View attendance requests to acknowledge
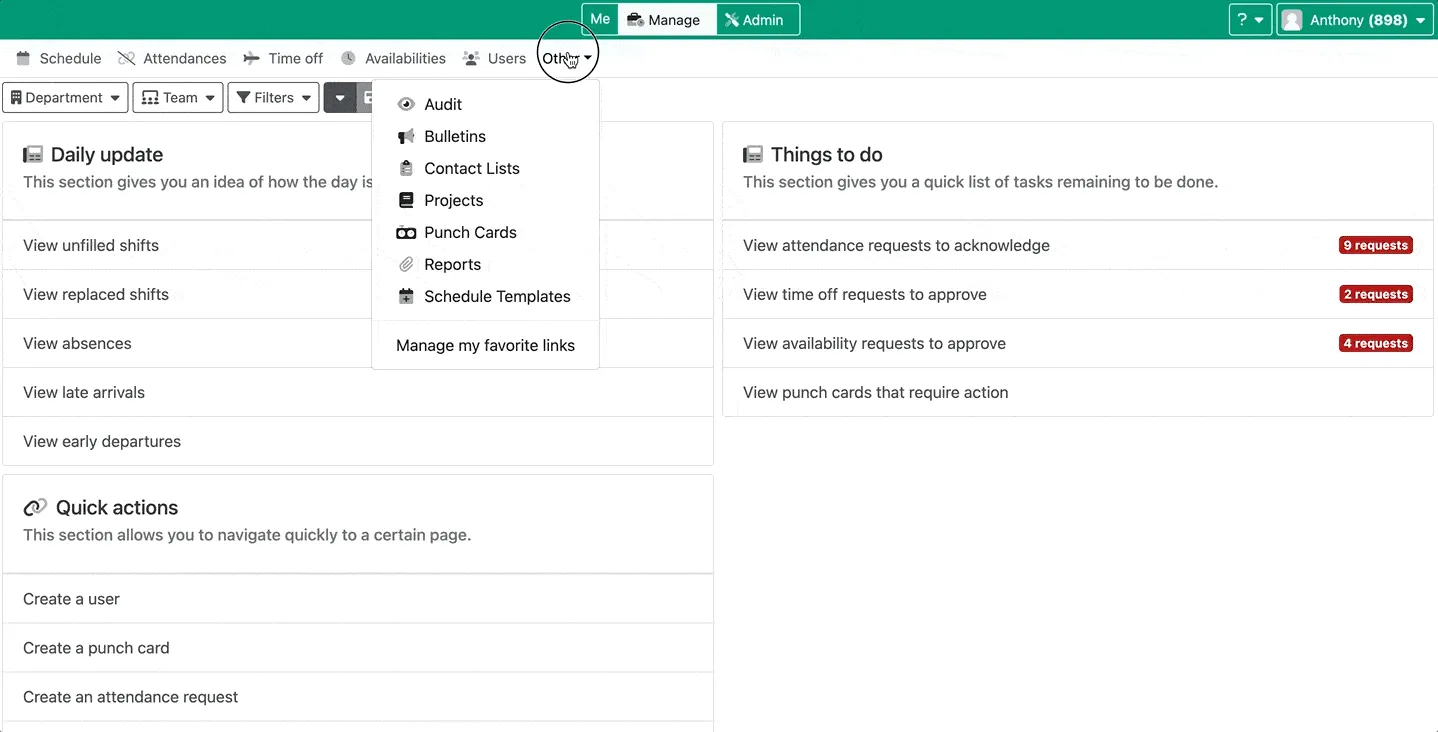Image resolution: width=1438 pixels, height=732 pixels. (x=896, y=245)
